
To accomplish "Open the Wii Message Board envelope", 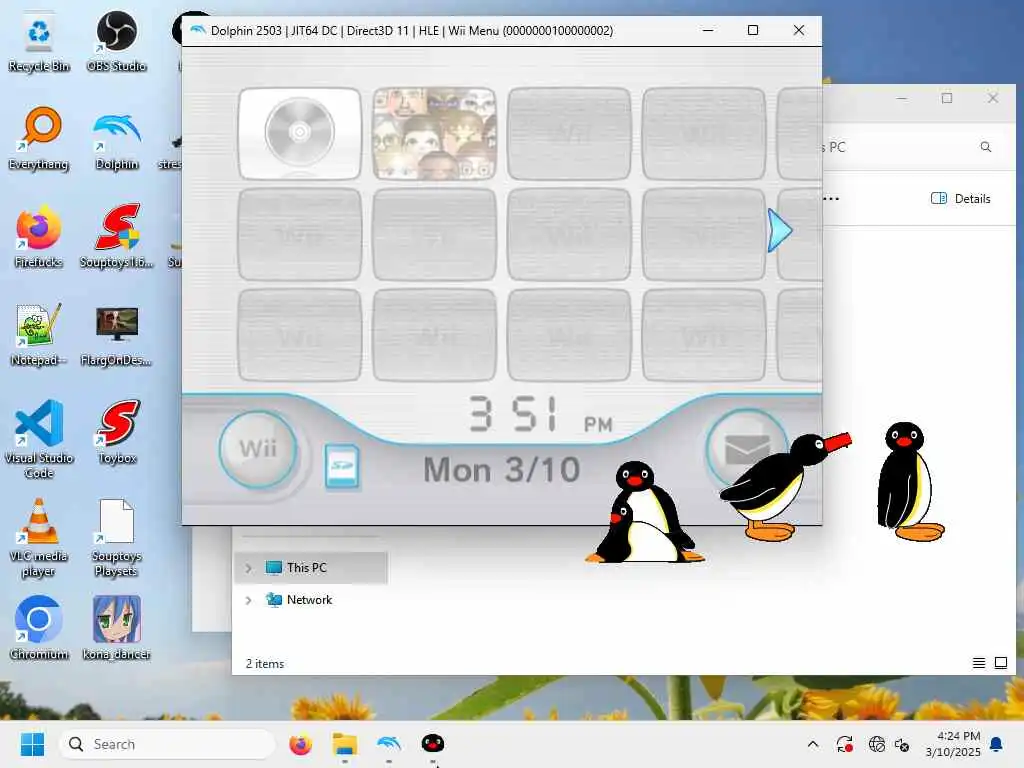I will click(x=746, y=449).
